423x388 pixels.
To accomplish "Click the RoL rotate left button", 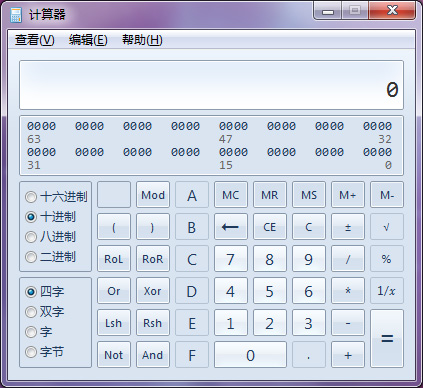I will (x=114, y=259).
